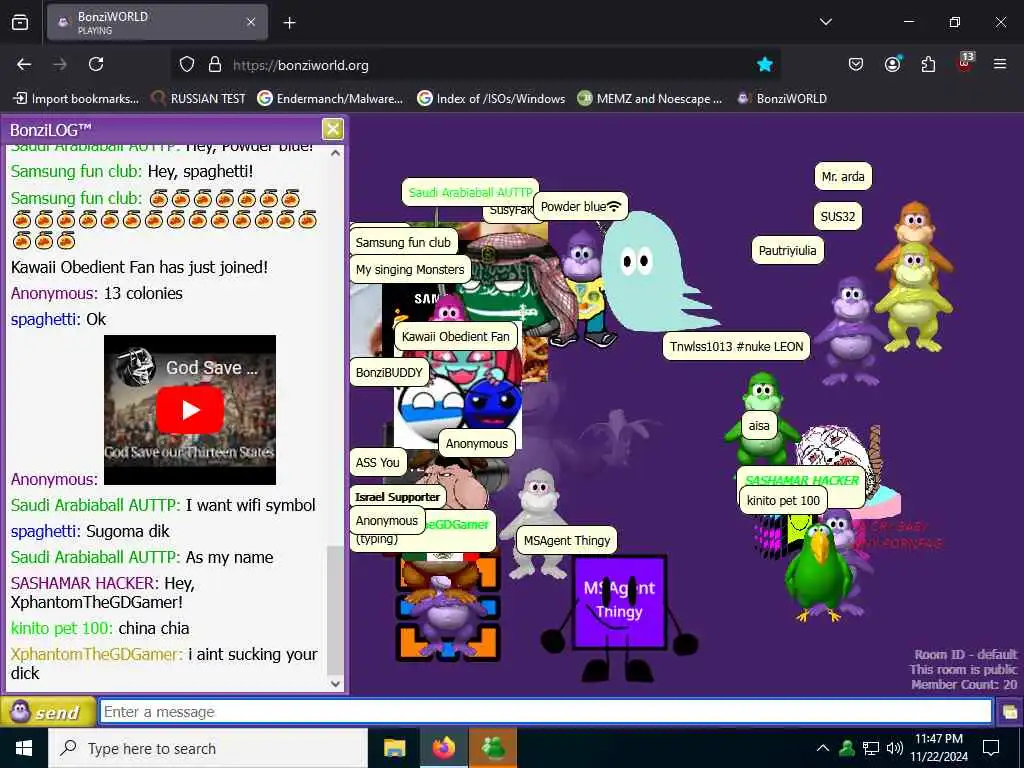Close the BonziWORLD tab
Viewport: 1024px width, 768px height.
coord(251,22)
